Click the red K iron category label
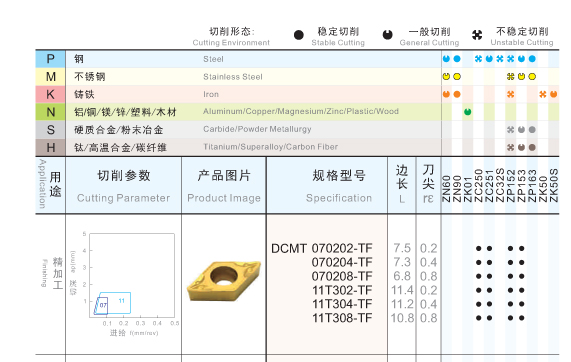The width and height of the screenshot is (571, 362). point(51,94)
